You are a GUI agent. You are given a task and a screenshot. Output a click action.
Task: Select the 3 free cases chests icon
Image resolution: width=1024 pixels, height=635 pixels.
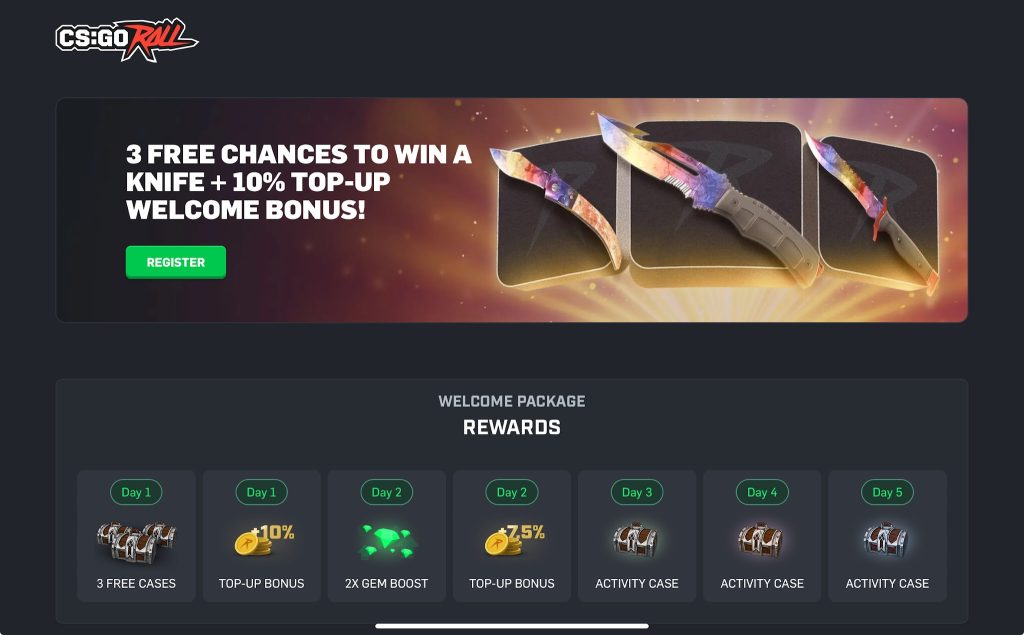click(136, 541)
